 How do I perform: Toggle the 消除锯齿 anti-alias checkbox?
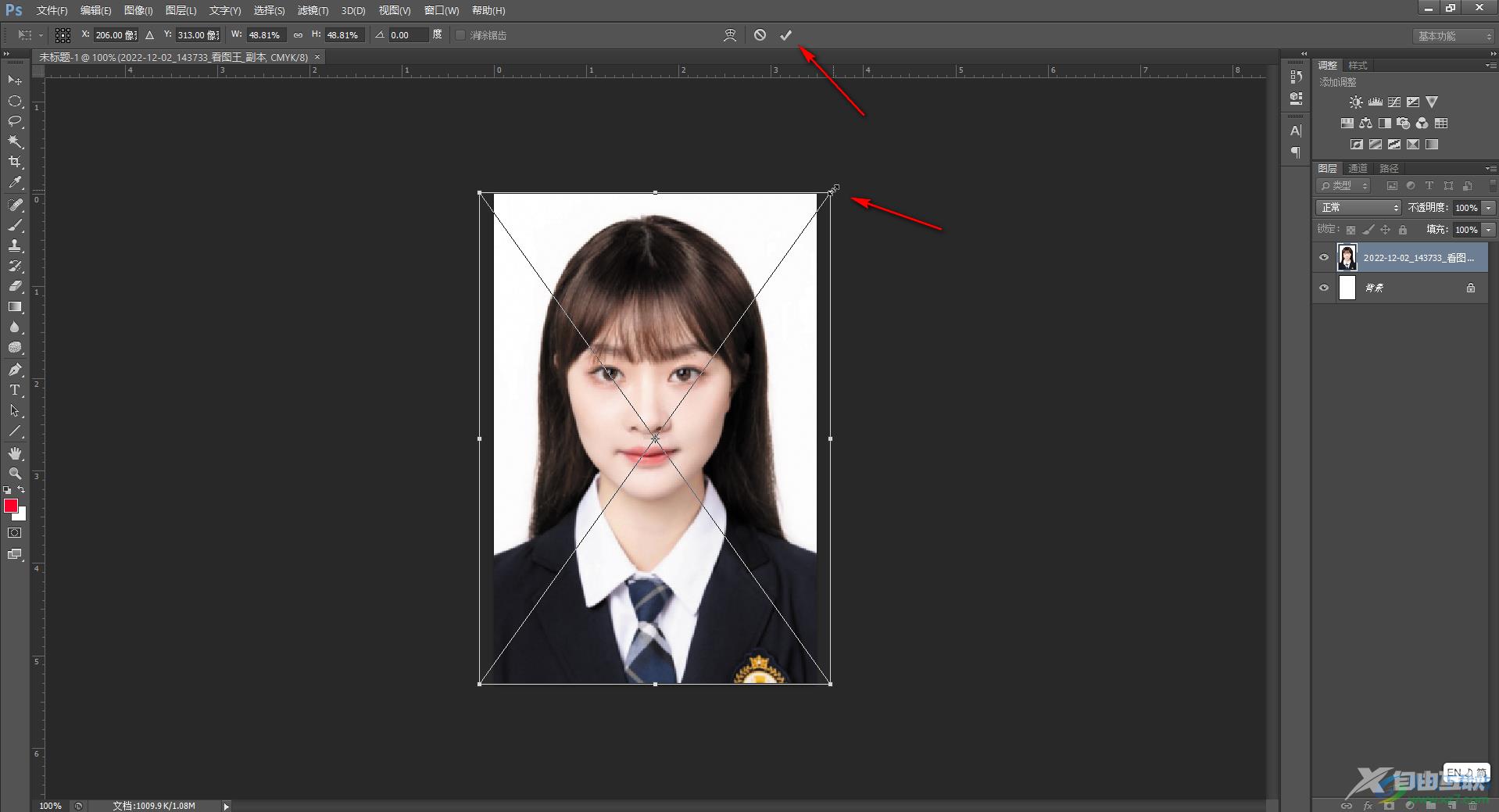(x=460, y=35)
